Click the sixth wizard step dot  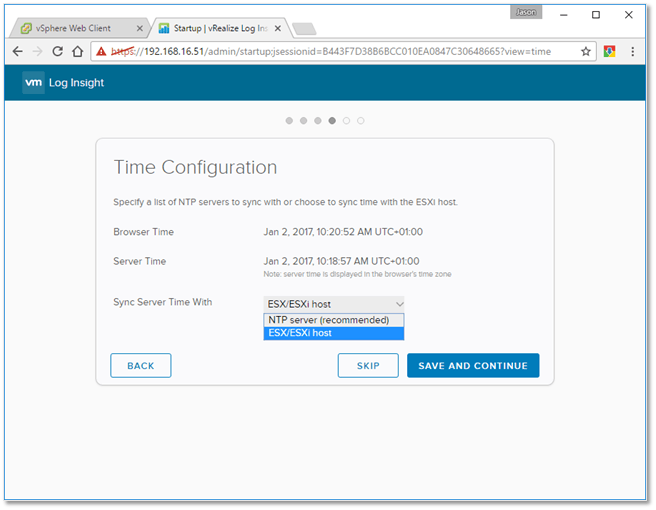(361, 120)
